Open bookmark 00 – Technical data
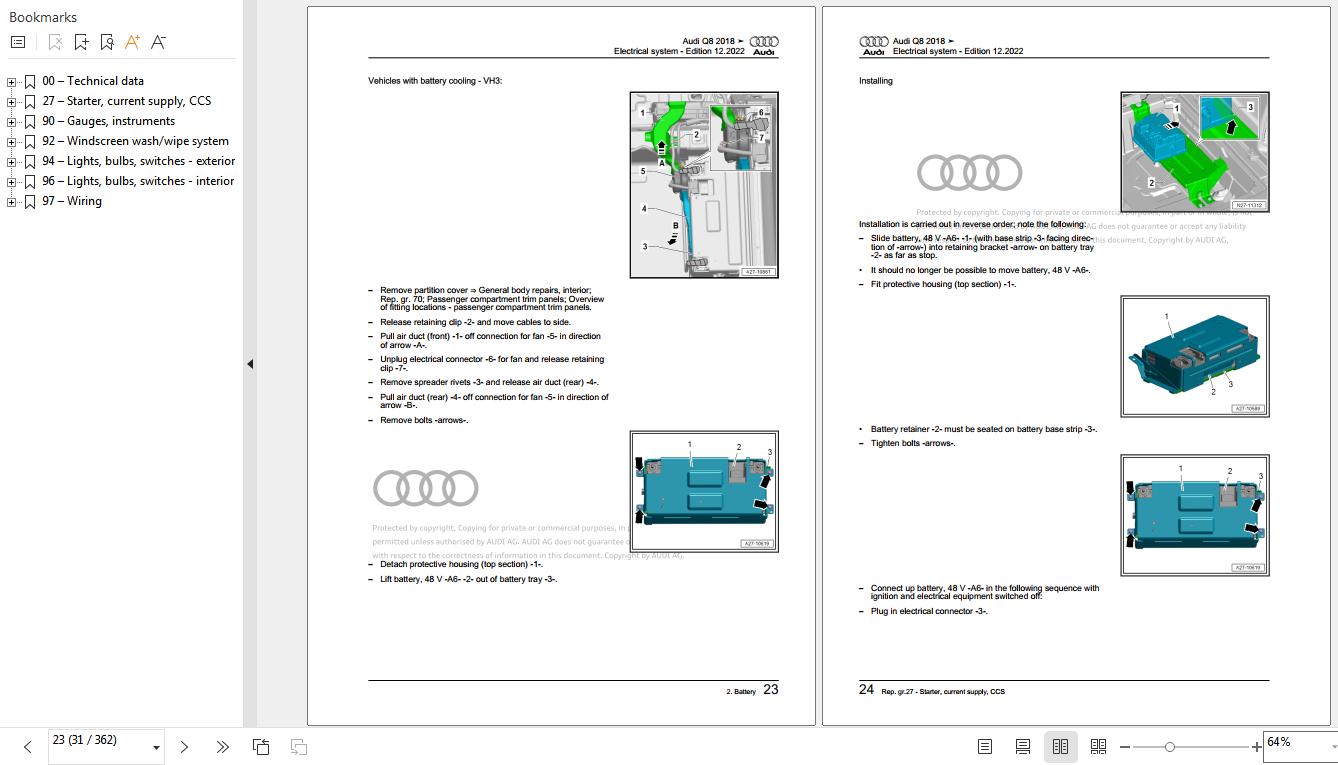This screenshot has height=765, width=1338. tap(93, 81)
